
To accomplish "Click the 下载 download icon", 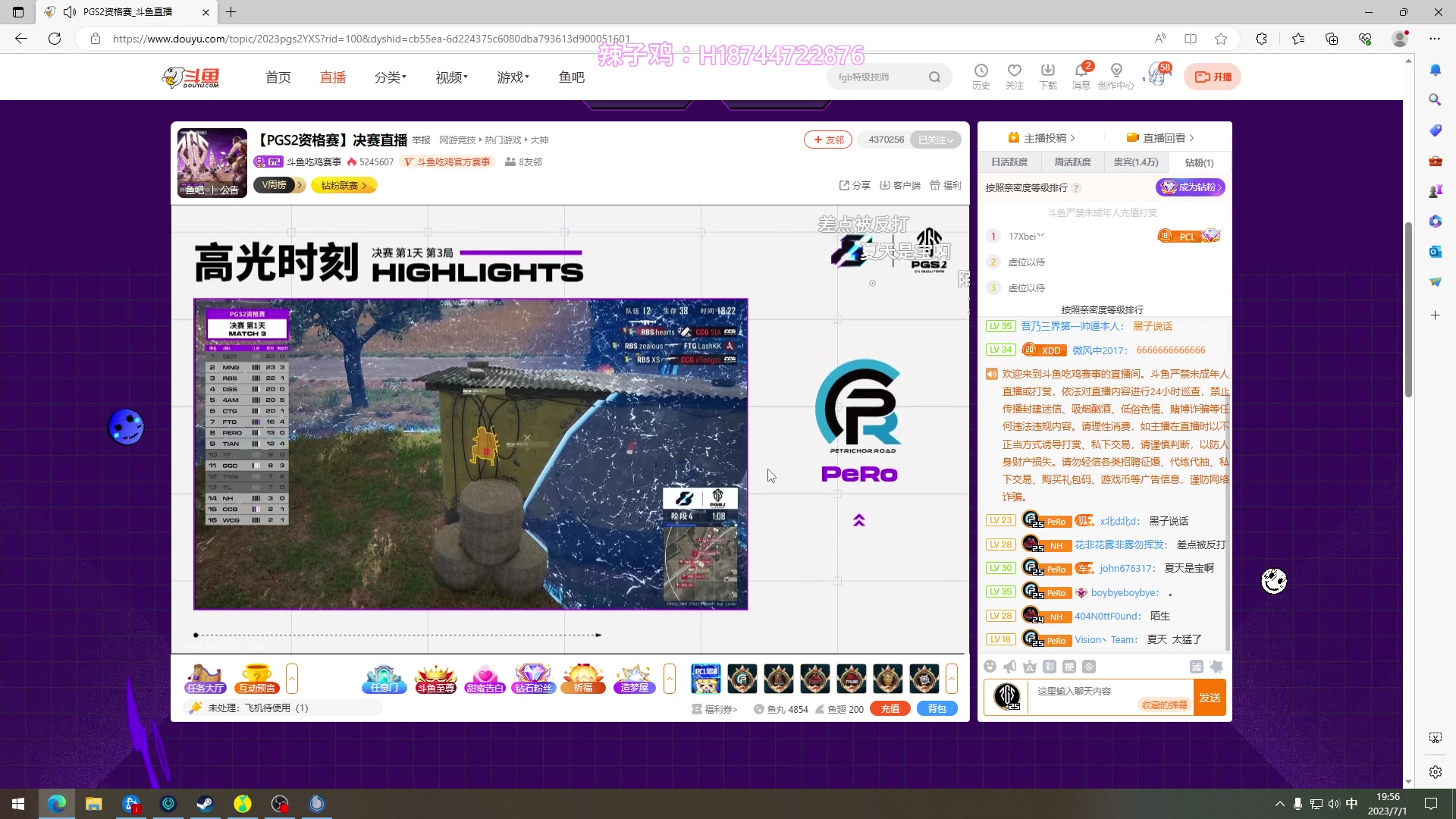I will click(x=1048, y=77).
